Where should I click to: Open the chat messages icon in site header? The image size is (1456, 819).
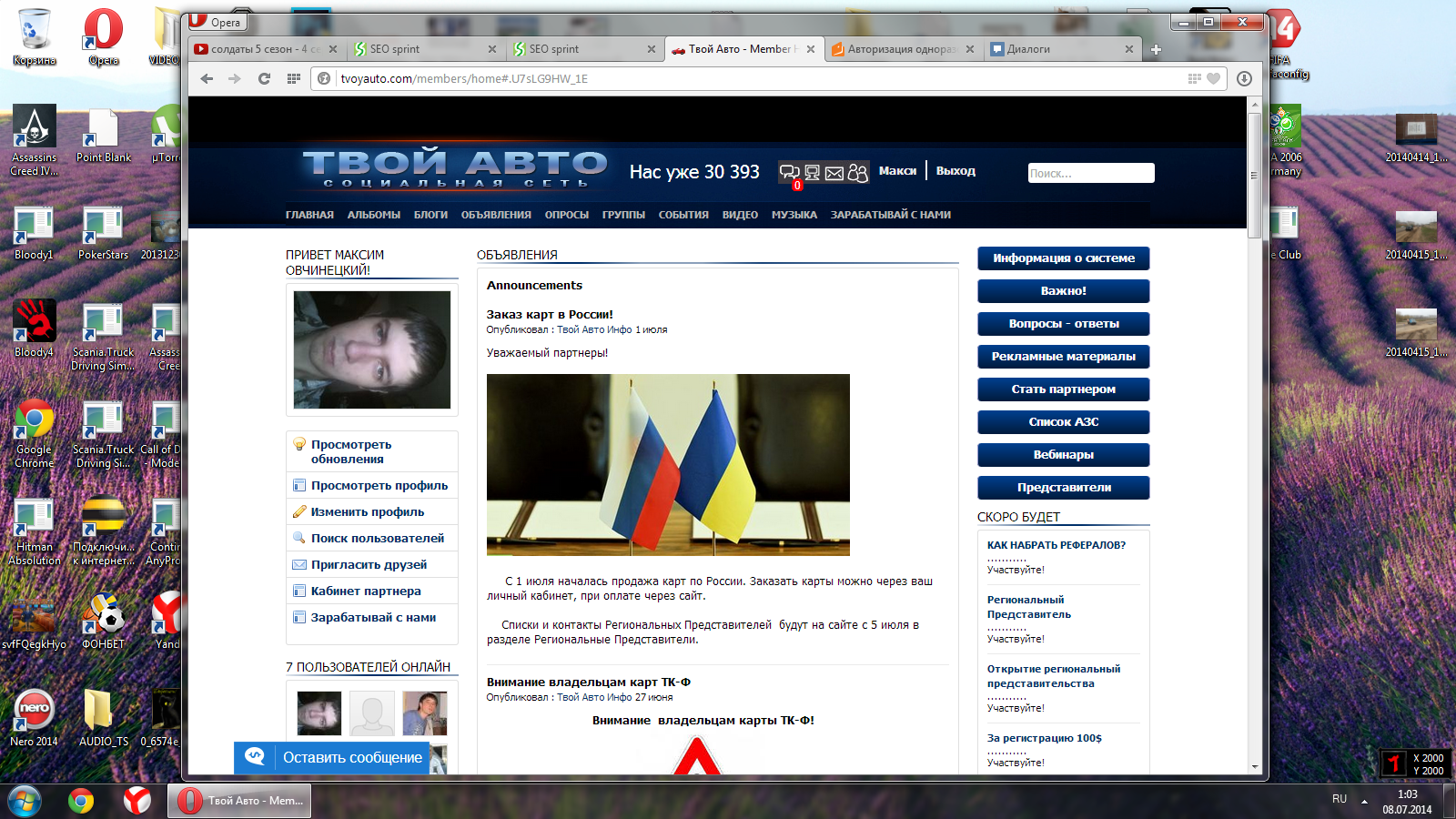789,172
